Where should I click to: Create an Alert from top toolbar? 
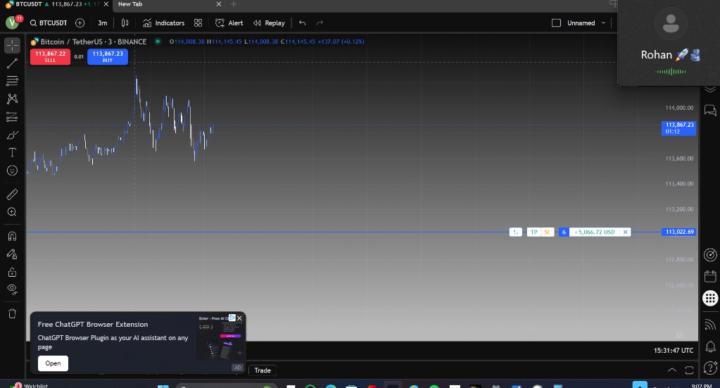[229, 23]
